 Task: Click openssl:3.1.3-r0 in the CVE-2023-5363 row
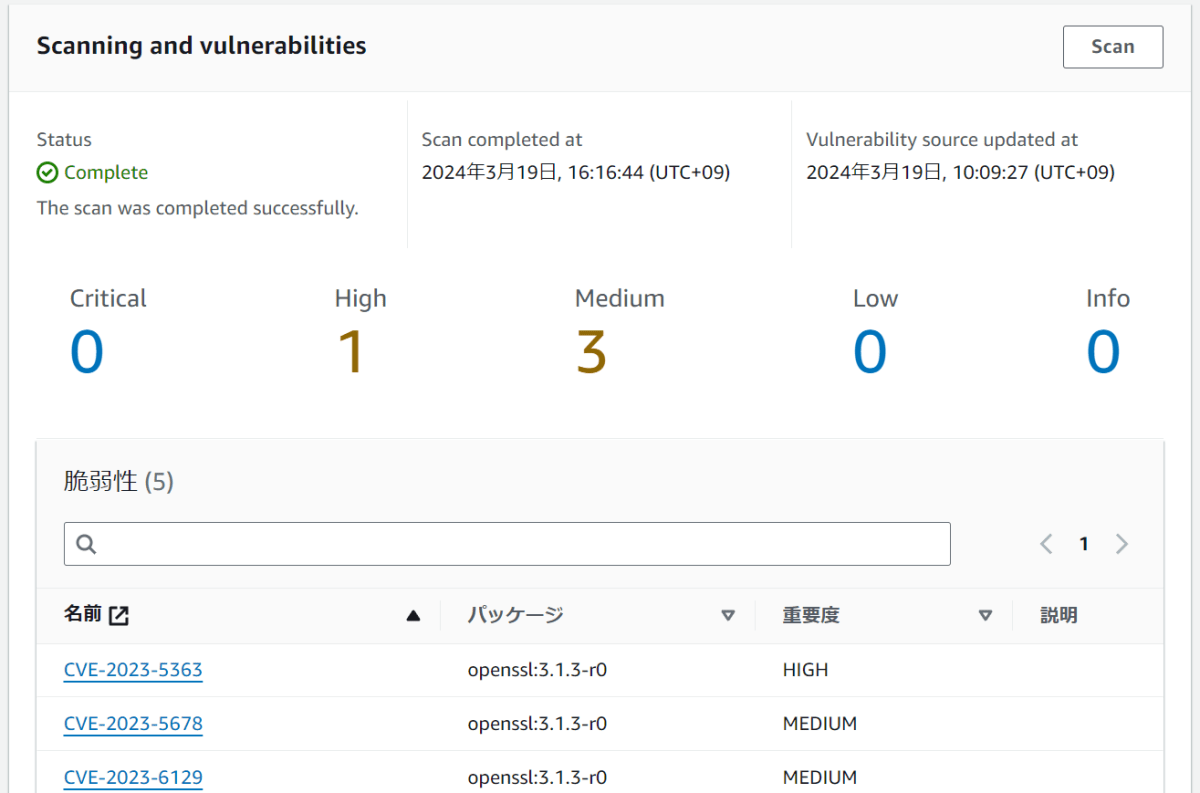[x=537, y=670]
